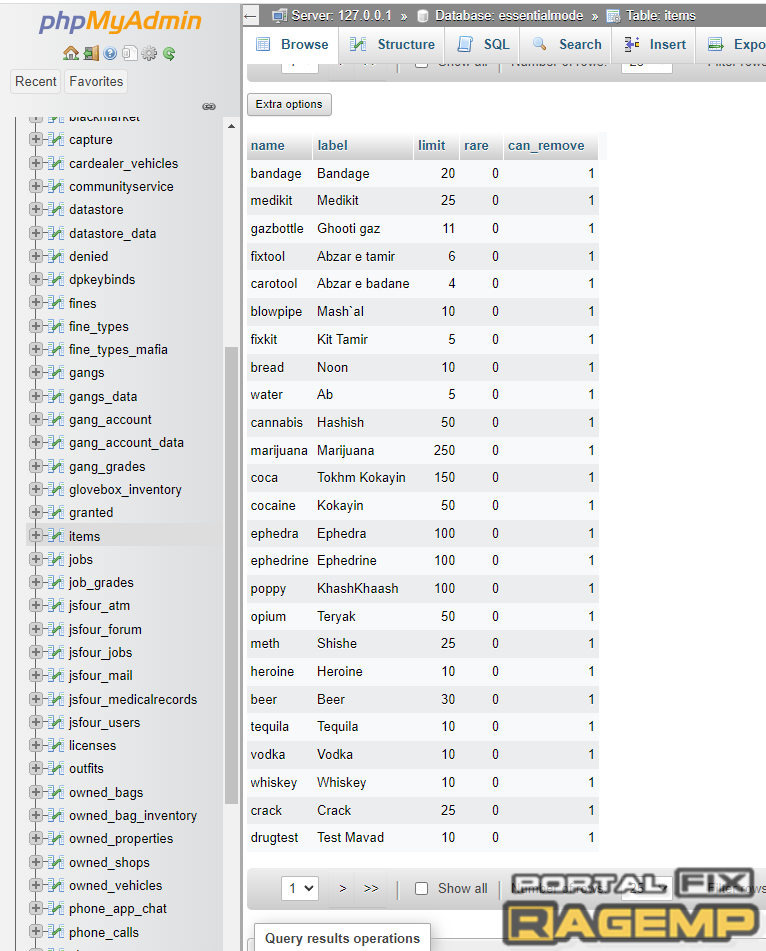Open the SQL tab
The image size is (766, 951).
(483, 44)
